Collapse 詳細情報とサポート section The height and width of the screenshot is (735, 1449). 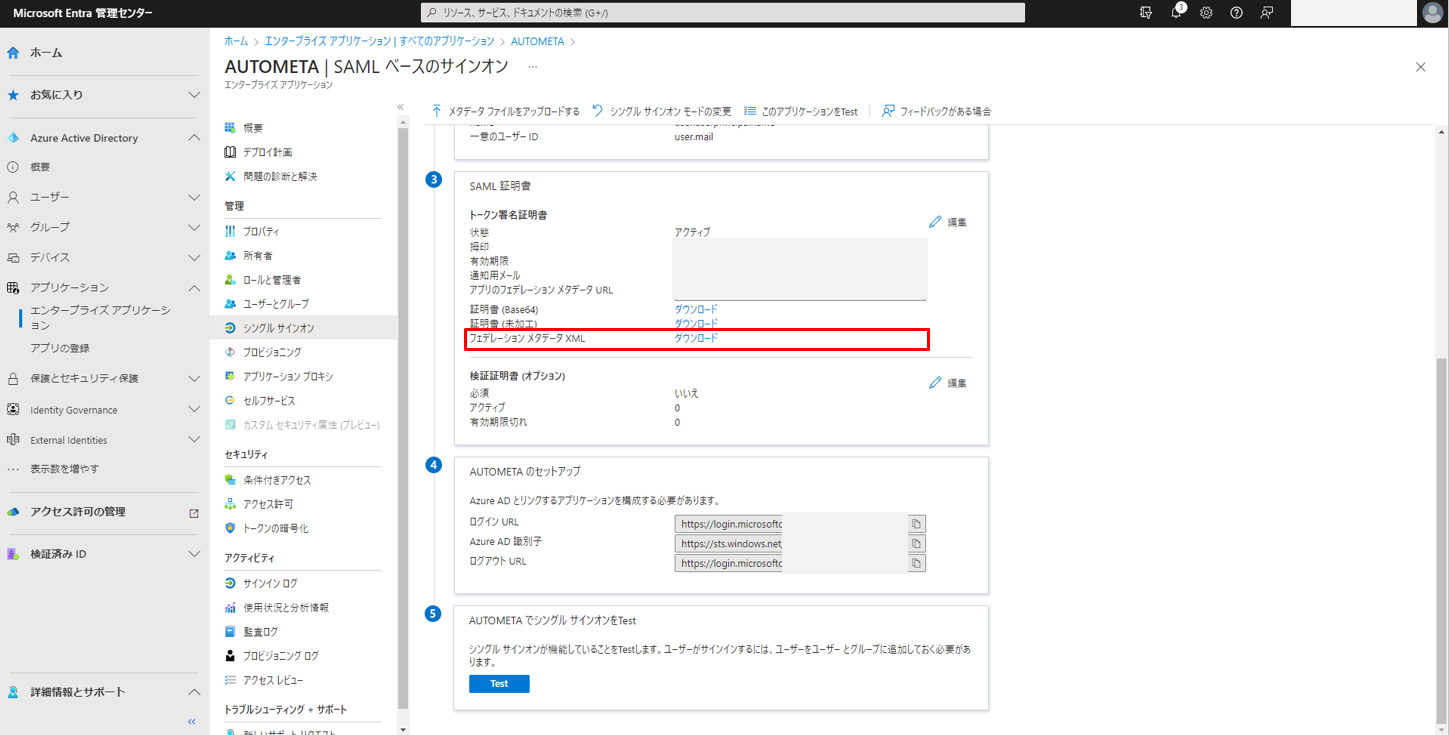tap(194, 692)
